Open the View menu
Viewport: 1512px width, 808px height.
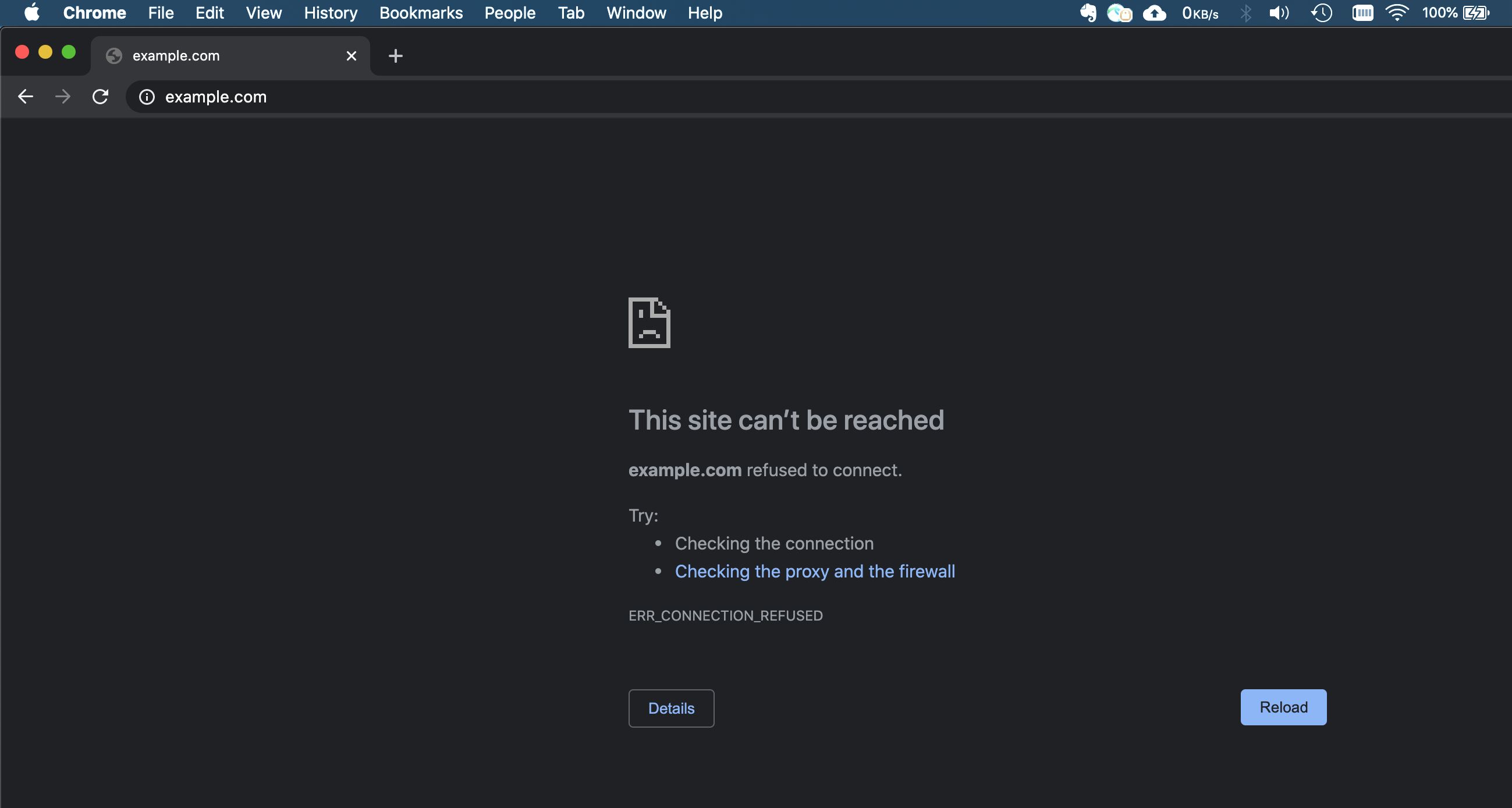pos(264,13)
